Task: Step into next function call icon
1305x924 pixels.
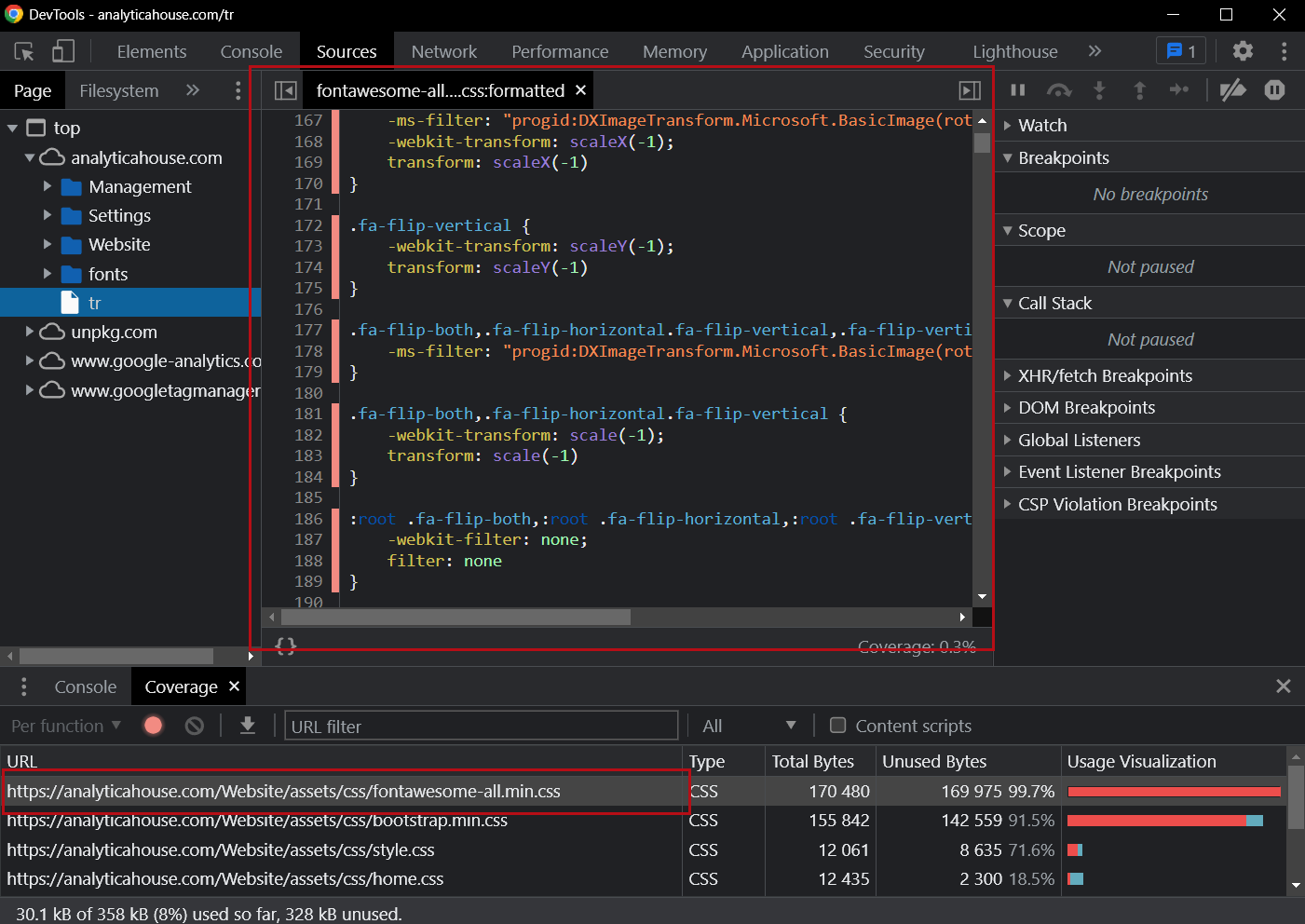Action: coord(1099,90)
